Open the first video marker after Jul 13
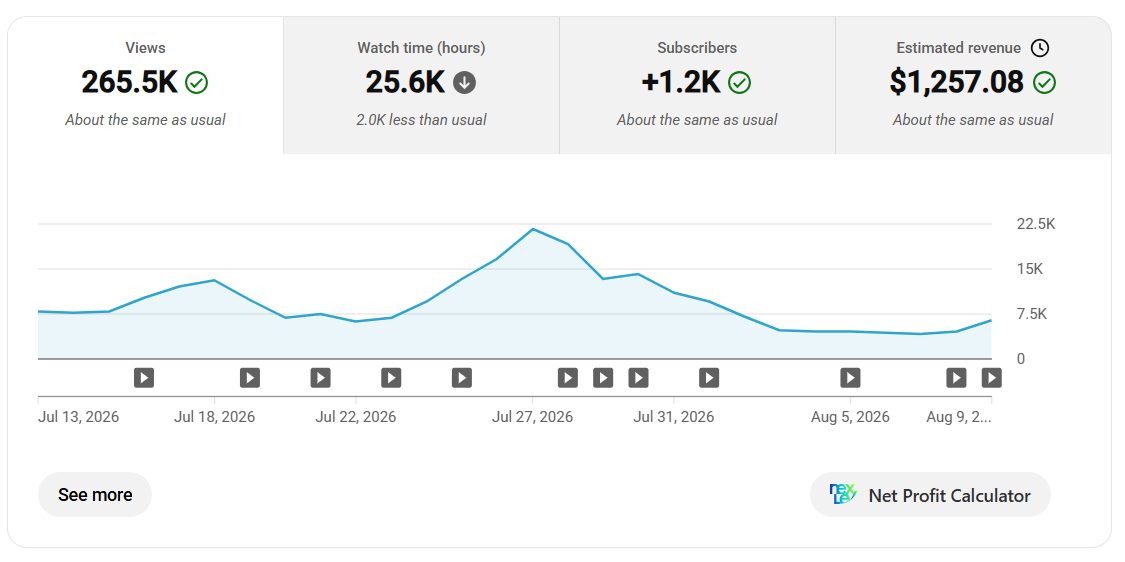Viewport: 1125px width, 562px height. [x=143, y=378]
